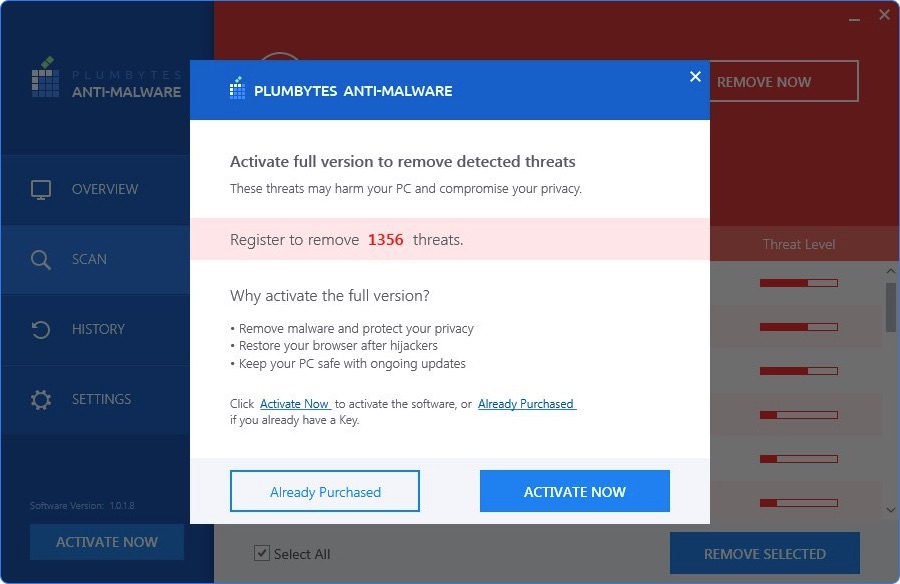Viewport: 900px width, 584px height.
Task: Click the first threat level bar
Action: [798, 283]
